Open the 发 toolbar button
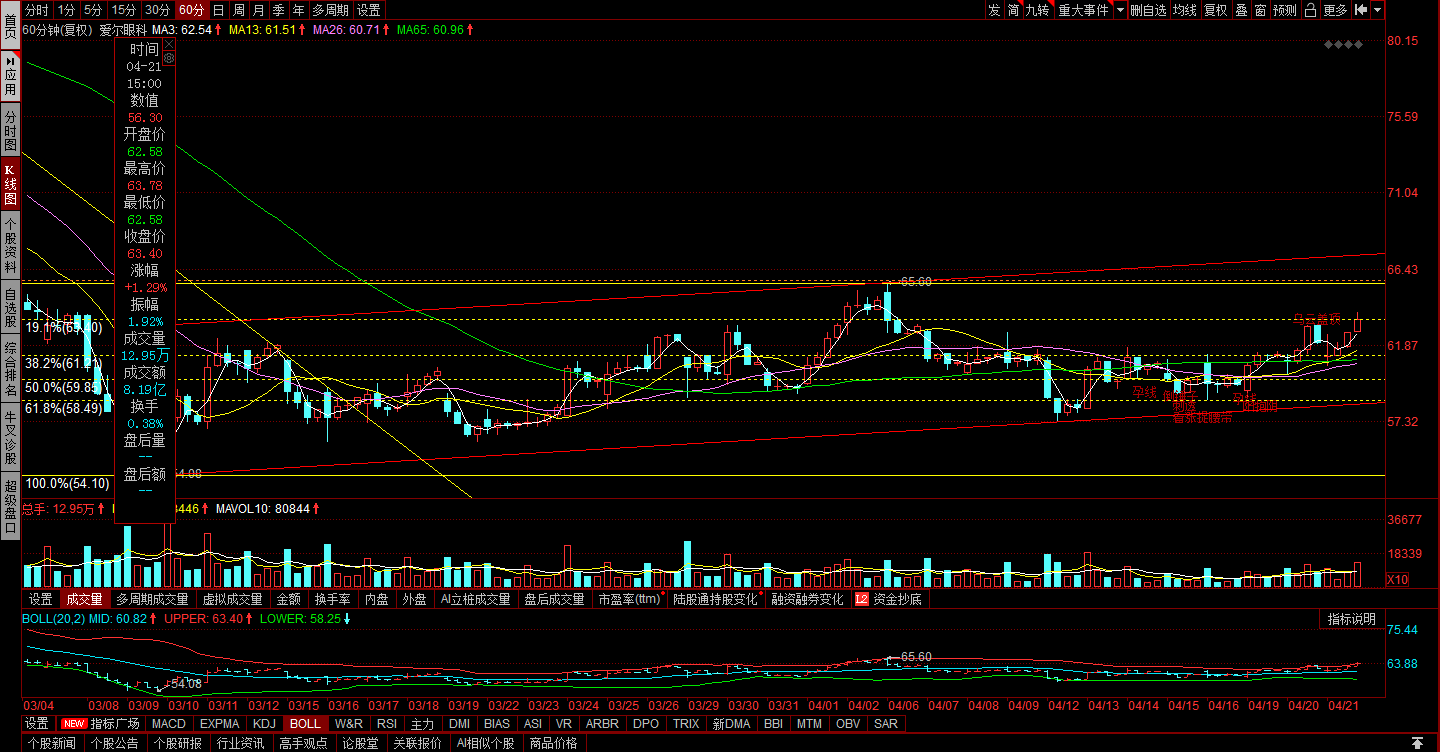This screenshot has width=1440, height=752. [x=993, y=10]
